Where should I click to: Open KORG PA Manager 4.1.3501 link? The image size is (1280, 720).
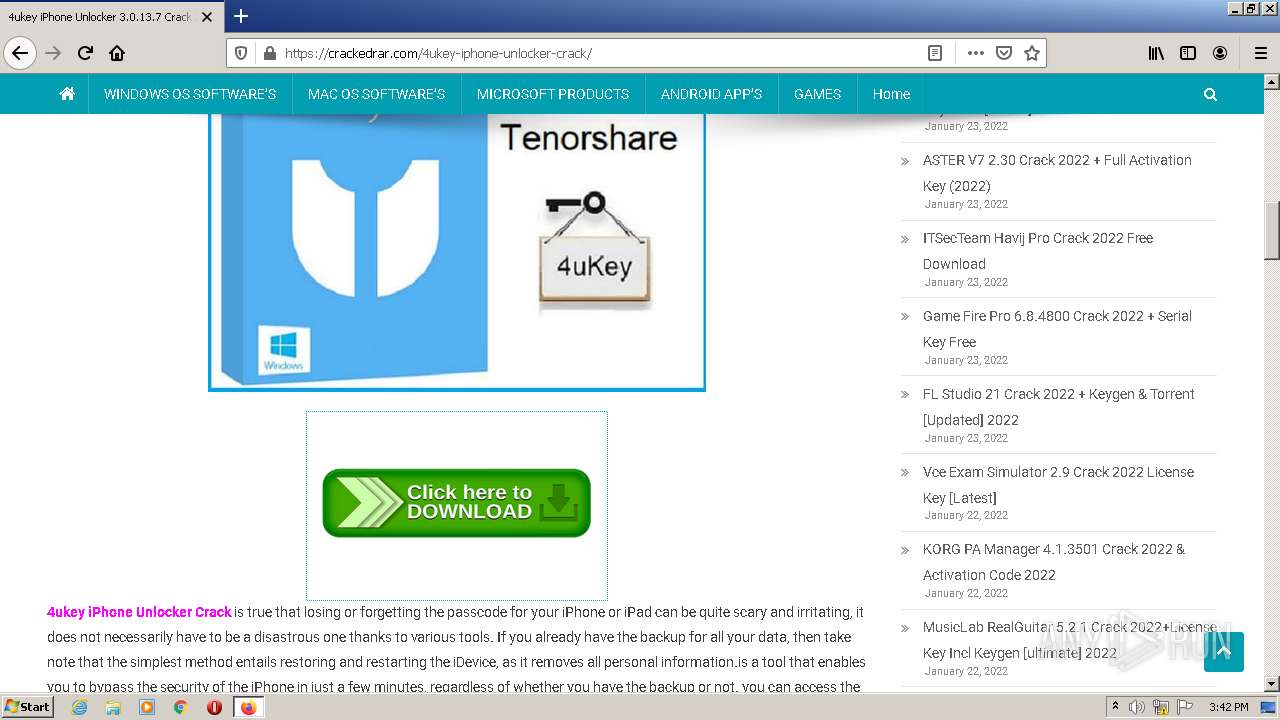[1054, 562]
